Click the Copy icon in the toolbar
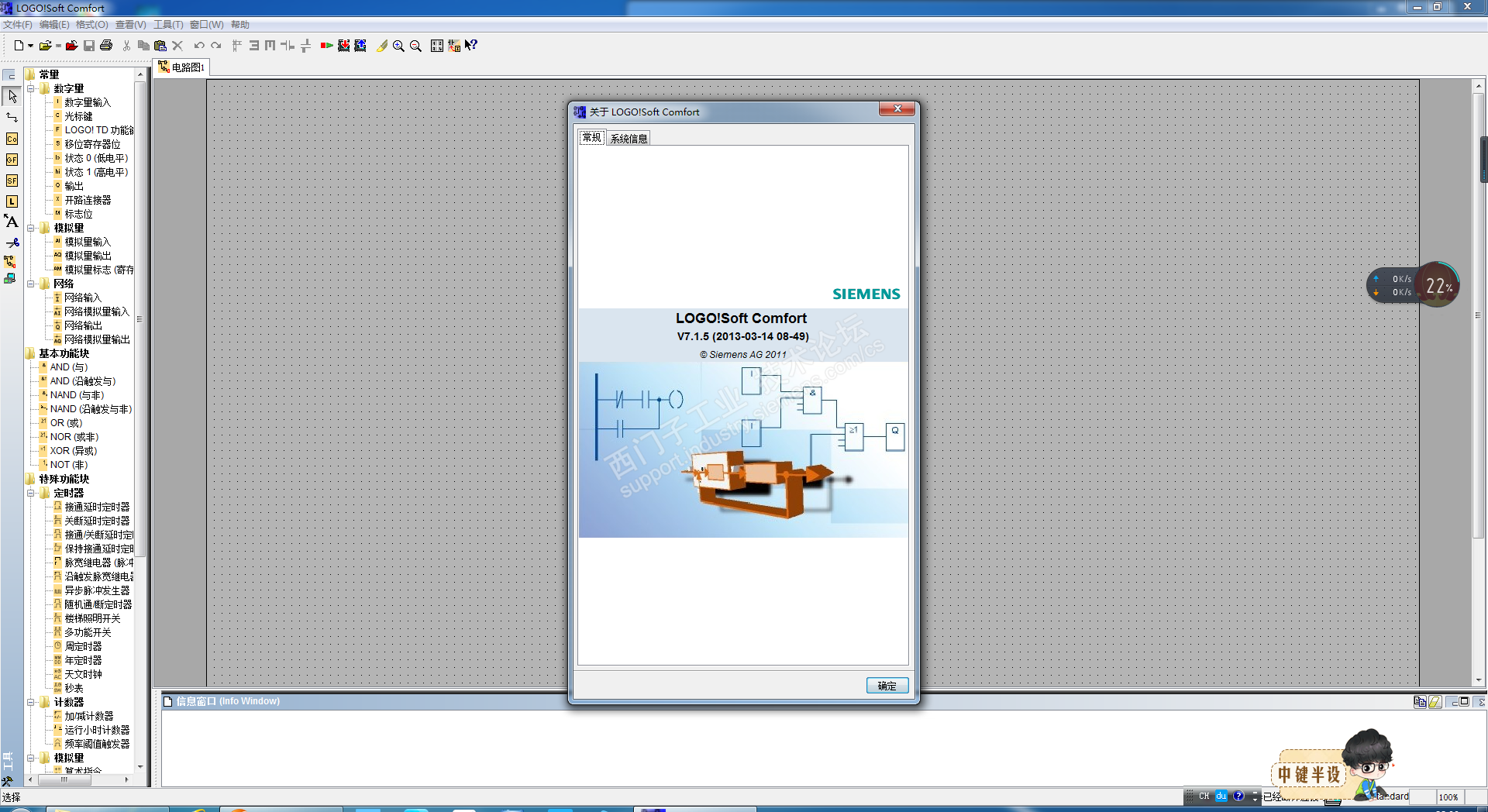The width and height of the screenshot is (1488, 812). click(143, 46)
